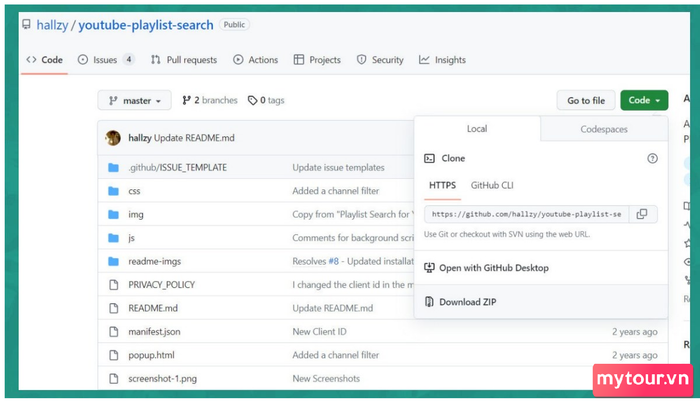Open hallzy owner profile link
This screenshot has height=405, width=700.
pos(52,25)
